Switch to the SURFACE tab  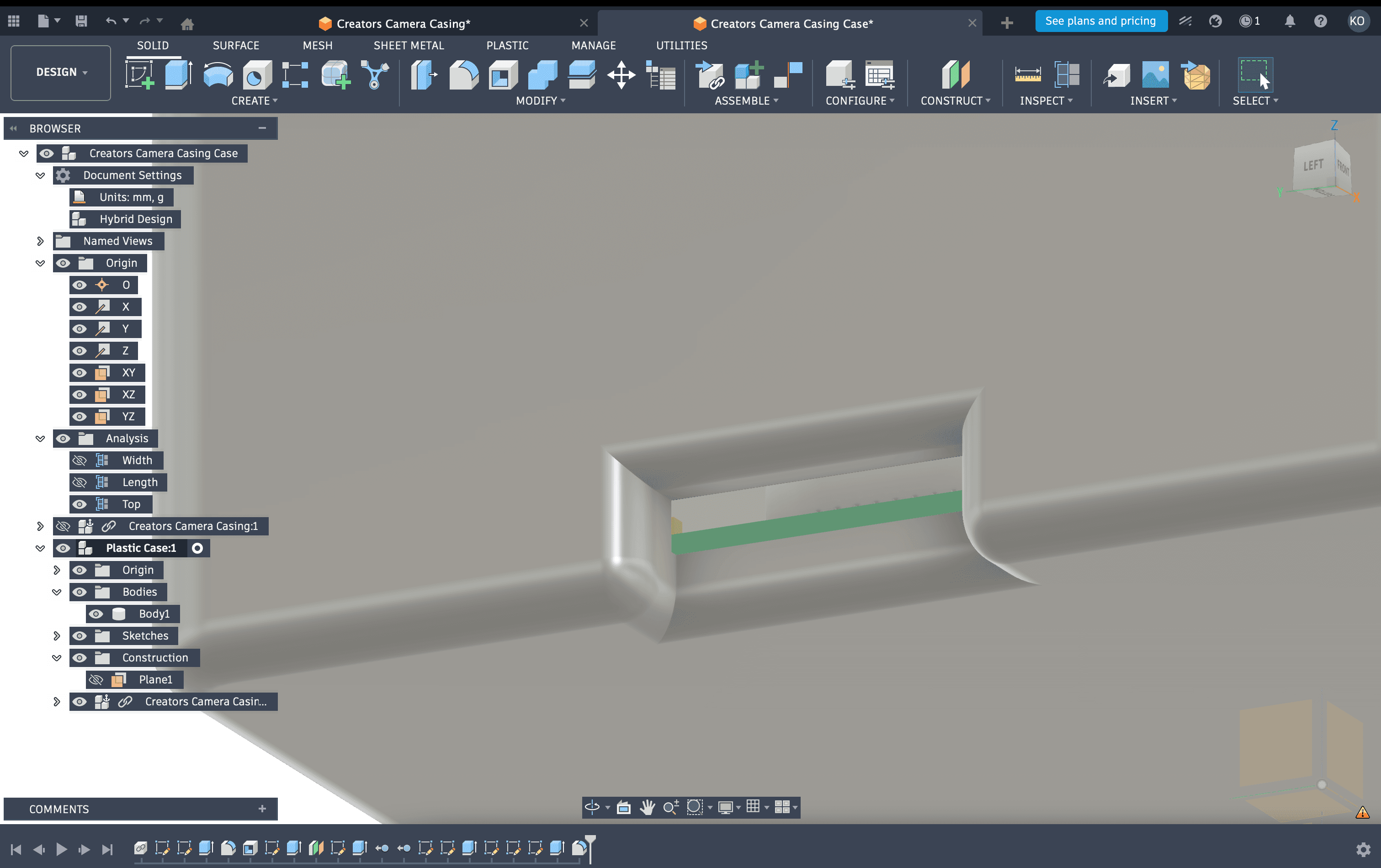[x=236, y=45]
